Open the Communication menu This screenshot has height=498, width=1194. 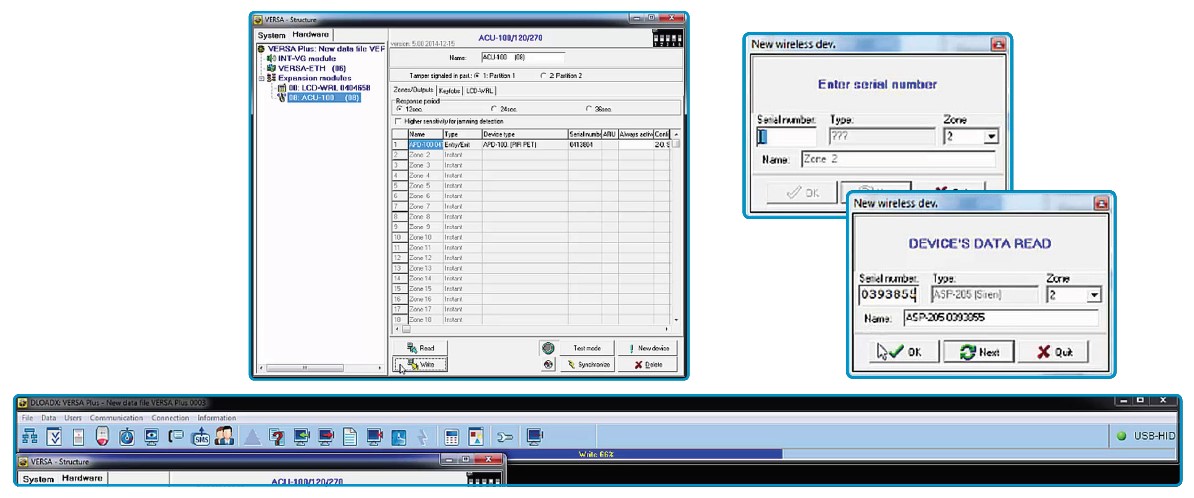(117, 417)
